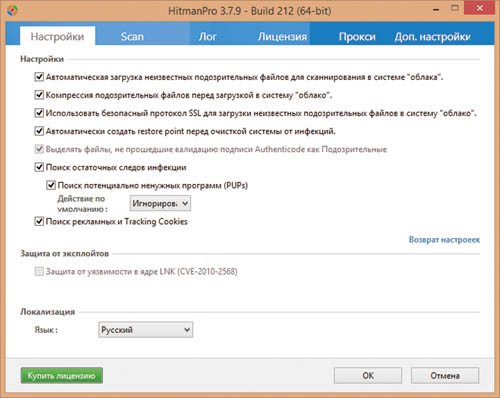This screenshot has width=500, height=398.
Task: Open the Доп. настройки tab
Action: pos(432,36)
